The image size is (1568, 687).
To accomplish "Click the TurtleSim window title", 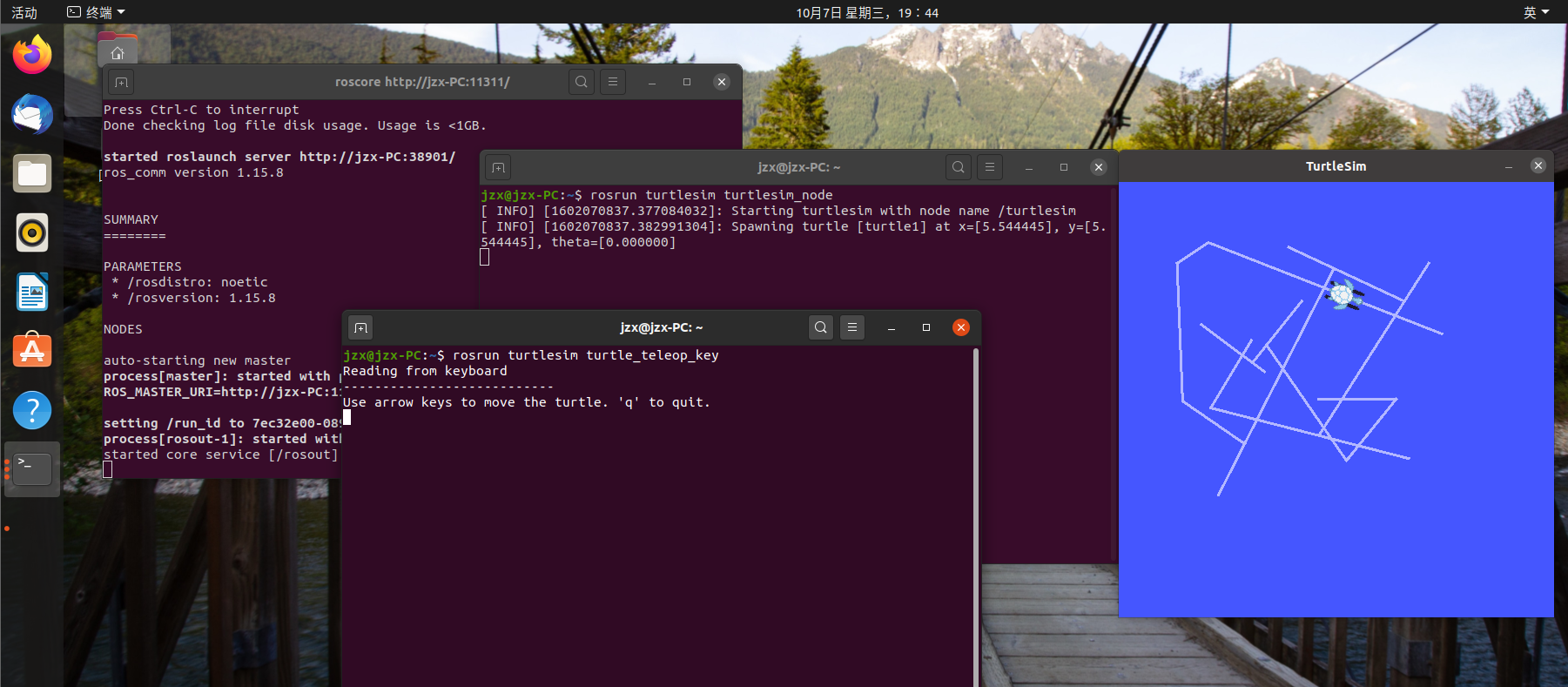I will 1336,166.
